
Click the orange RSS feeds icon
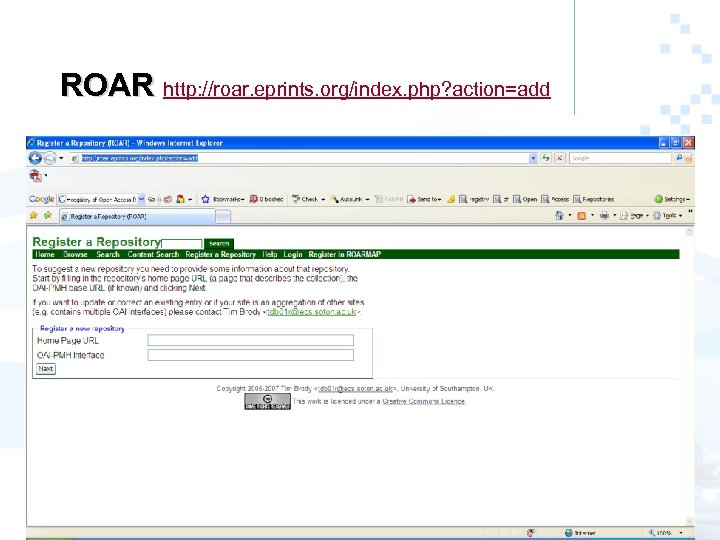[581, 215]
